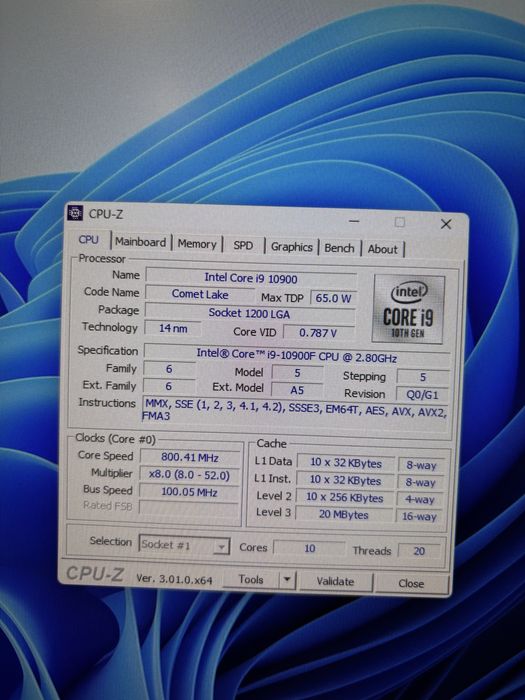This screenshot has width=525, height=700.
Task: Close CPU-Z using the X icon
Action: [x=446, y=224]
